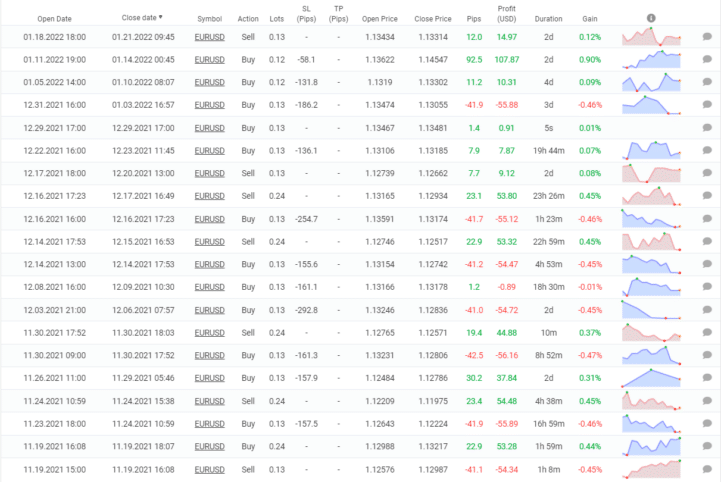Open comment for trade opened 11.30.2021 09:00
Image resolution: width=721 pixels, height=482 pixels.
tap(707, 355)
